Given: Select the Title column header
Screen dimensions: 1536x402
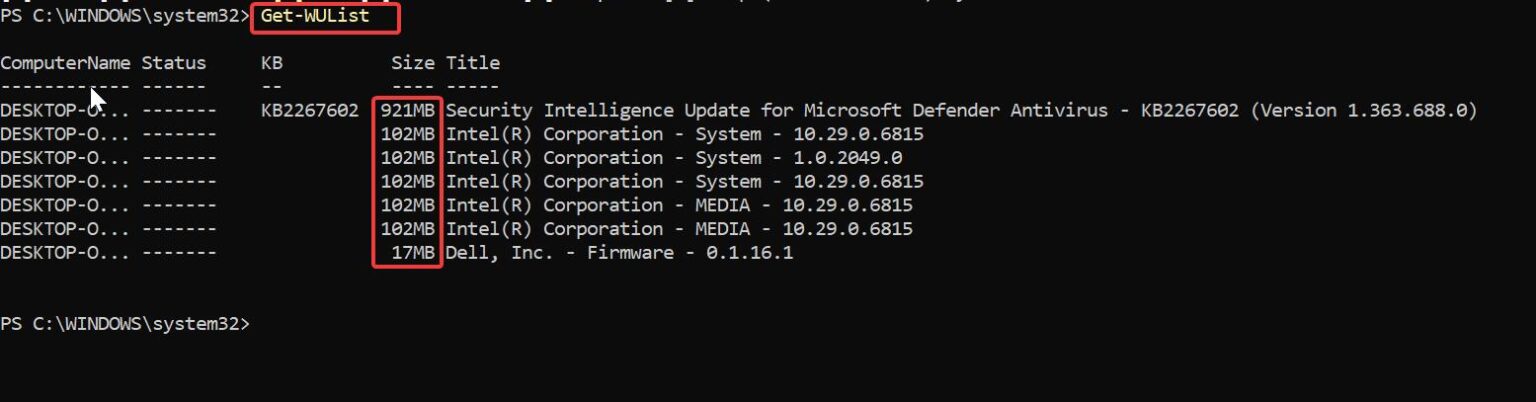Looking at the screenshot, I should (473, 63).
